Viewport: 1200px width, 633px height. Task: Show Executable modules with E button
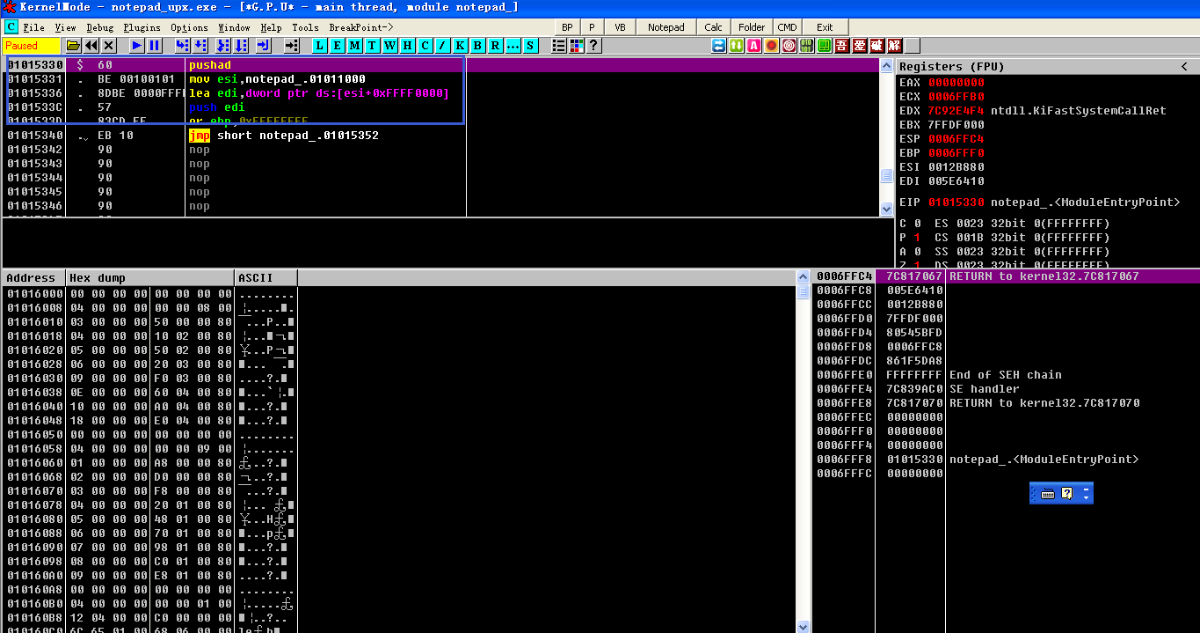pyautogui.click(x=337, y=45)
